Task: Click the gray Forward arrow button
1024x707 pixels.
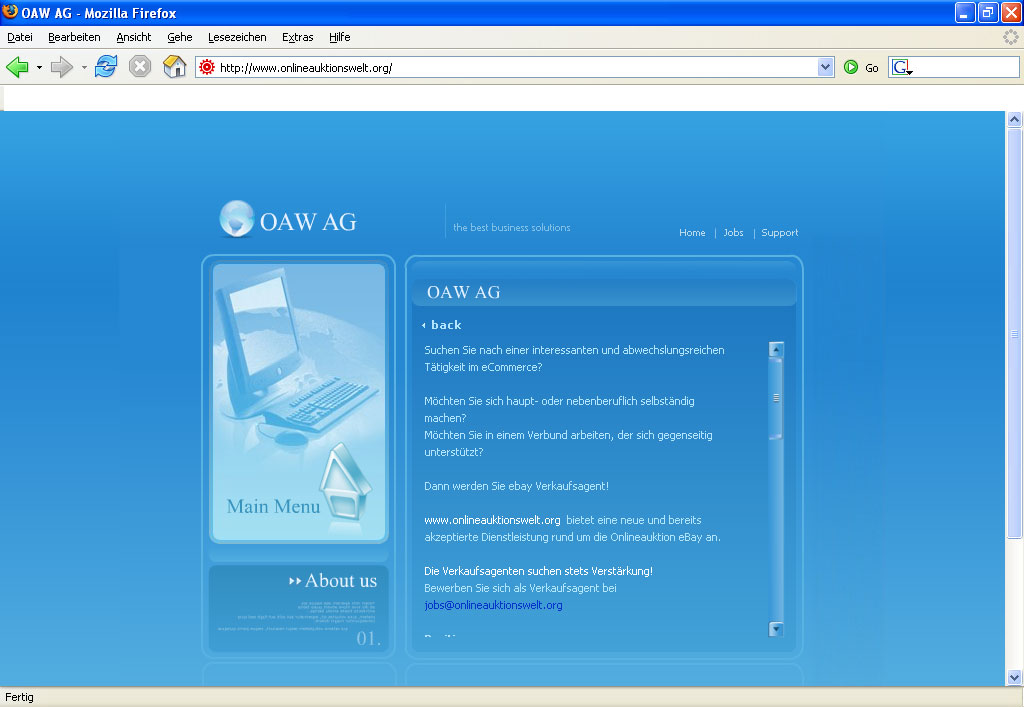Action: tap(62, 67)
